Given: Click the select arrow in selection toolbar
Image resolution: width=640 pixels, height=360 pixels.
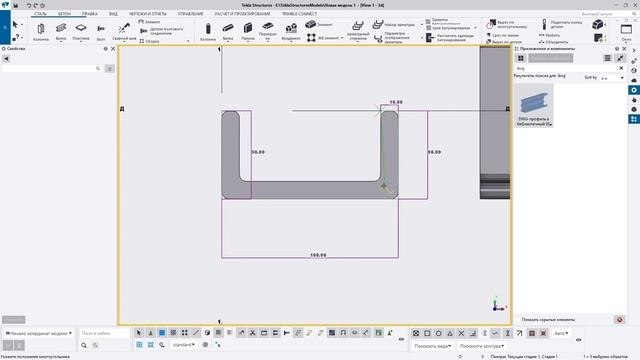Looking at the screenshot, I should pyautogui.click(x=139, y=333).
